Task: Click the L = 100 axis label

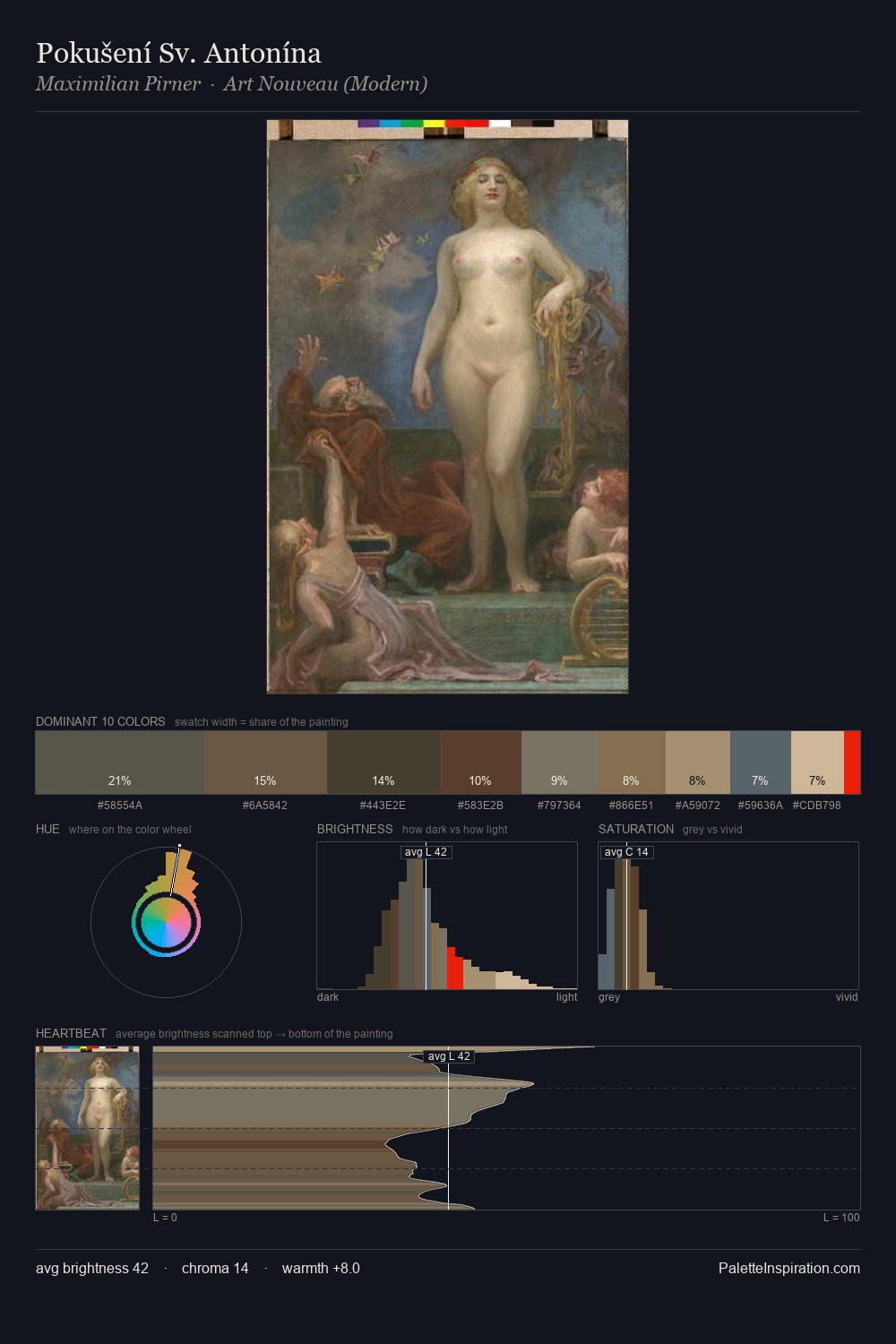Action: point(841,1217)
